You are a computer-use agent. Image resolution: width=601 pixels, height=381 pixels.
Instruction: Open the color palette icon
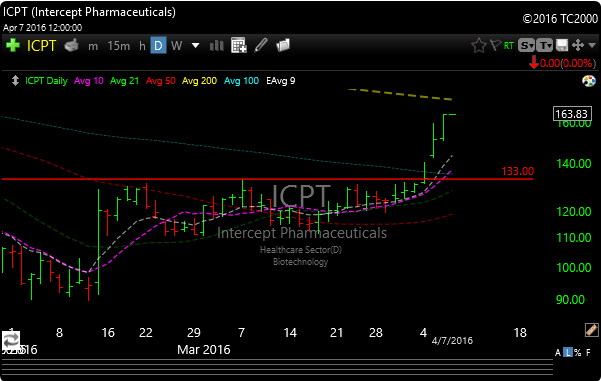[x=589, y=81]
